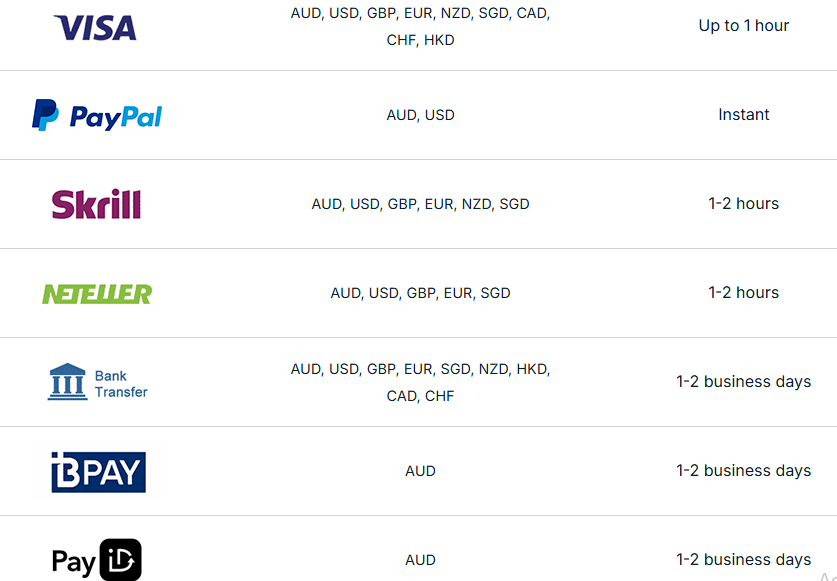Click the PayPal logo

pyautogui.click(x=97, y=115)
